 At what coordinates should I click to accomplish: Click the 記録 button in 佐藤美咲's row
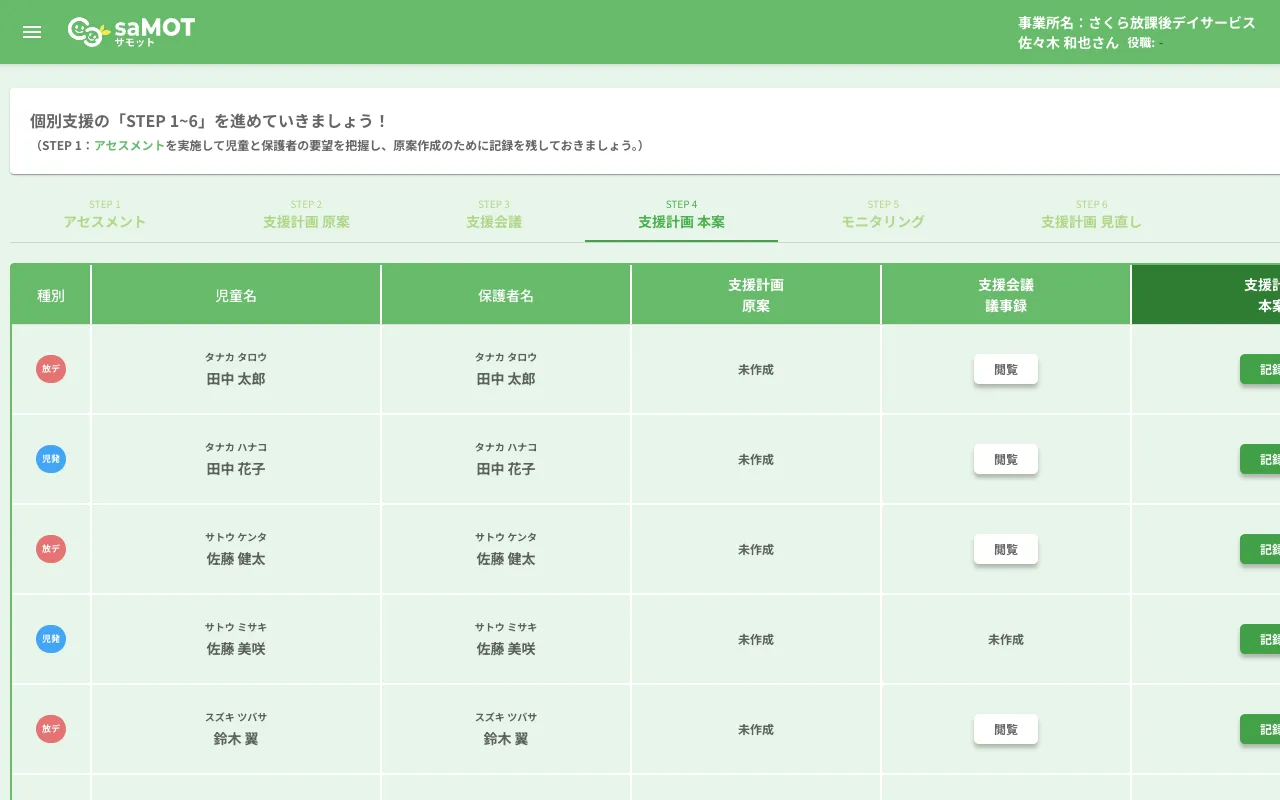click(1267, 639)
